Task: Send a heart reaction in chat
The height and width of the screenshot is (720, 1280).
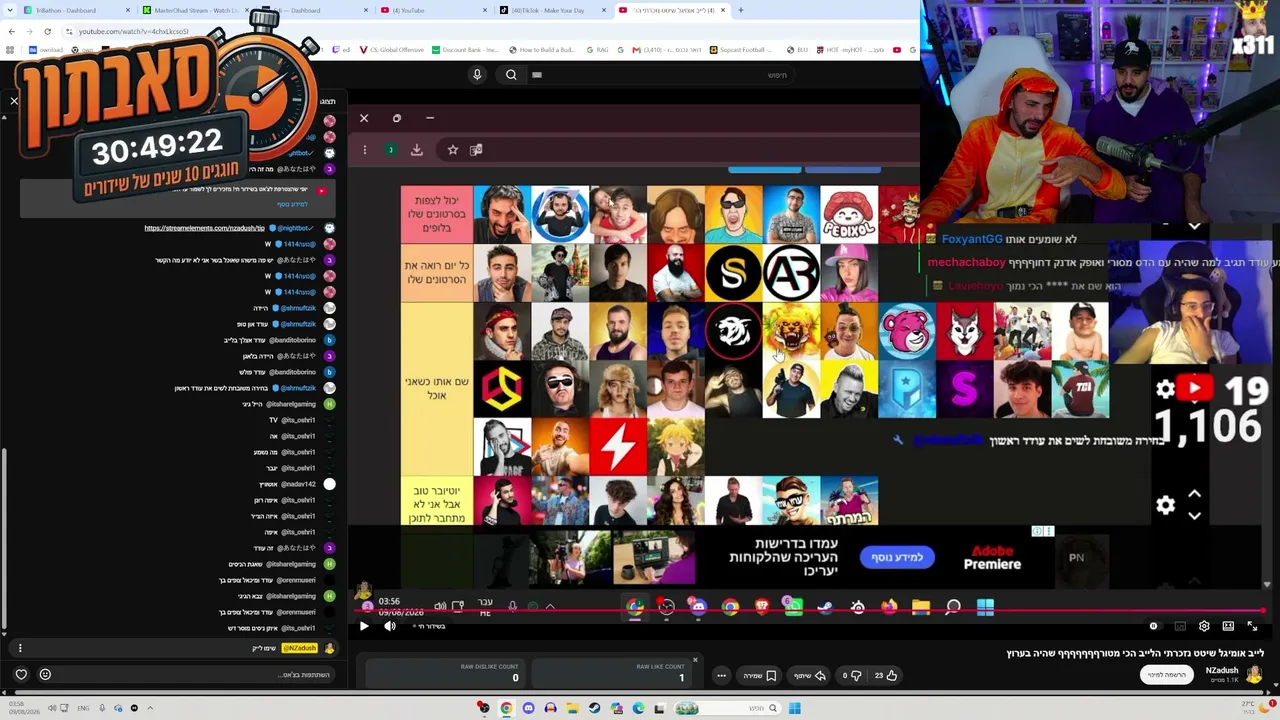Action: pos(21,674)
